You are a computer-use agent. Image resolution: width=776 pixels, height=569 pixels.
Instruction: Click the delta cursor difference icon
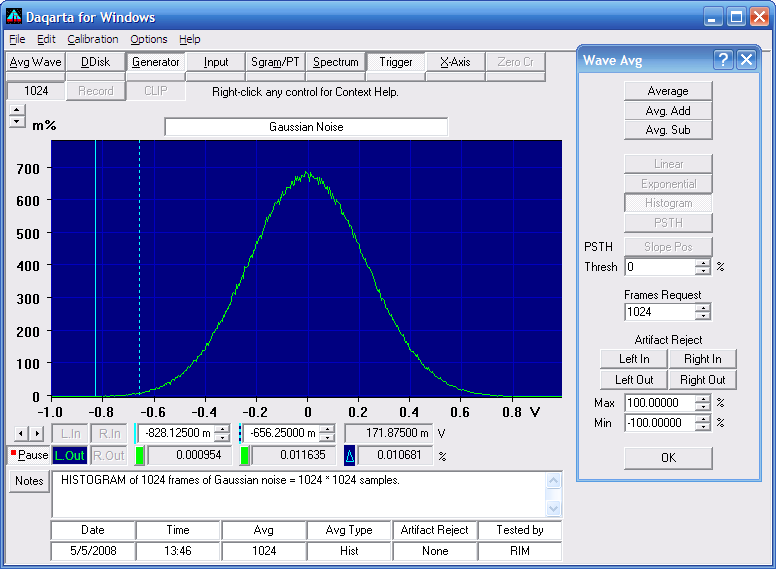[349, 456]
